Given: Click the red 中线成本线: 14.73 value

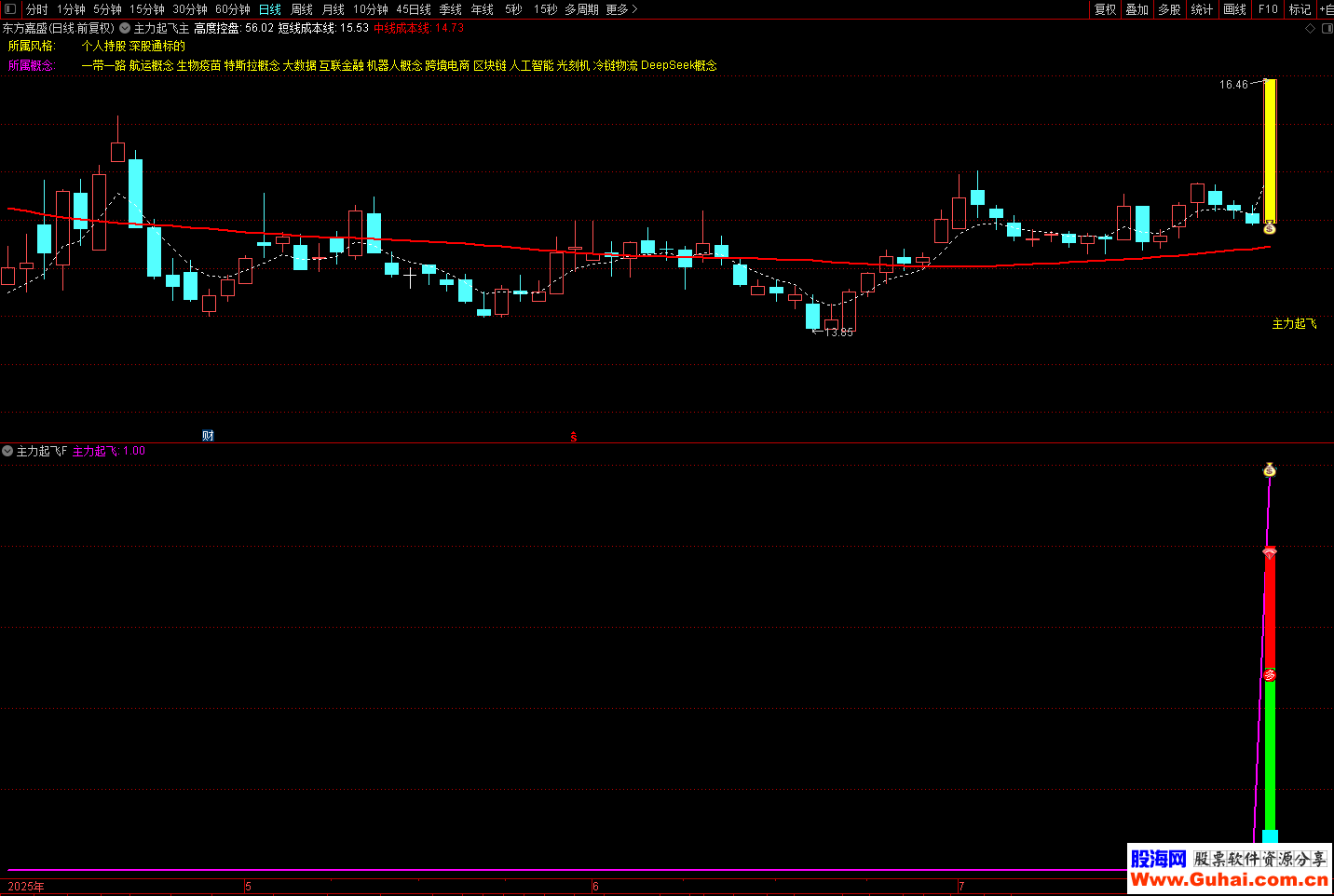Looking at the screenshot, I should (x=419, y=29).
